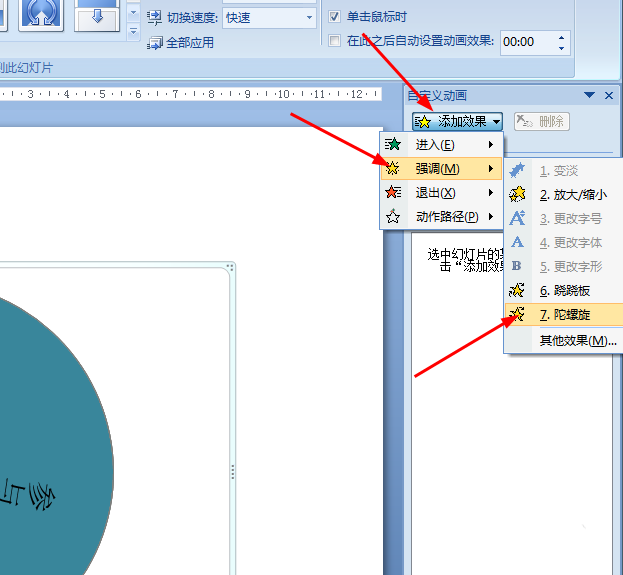This screenshot has height=575, width=623.
Task: Choose the 2. 放大/缩小 effect
Action: coord(564,195)
